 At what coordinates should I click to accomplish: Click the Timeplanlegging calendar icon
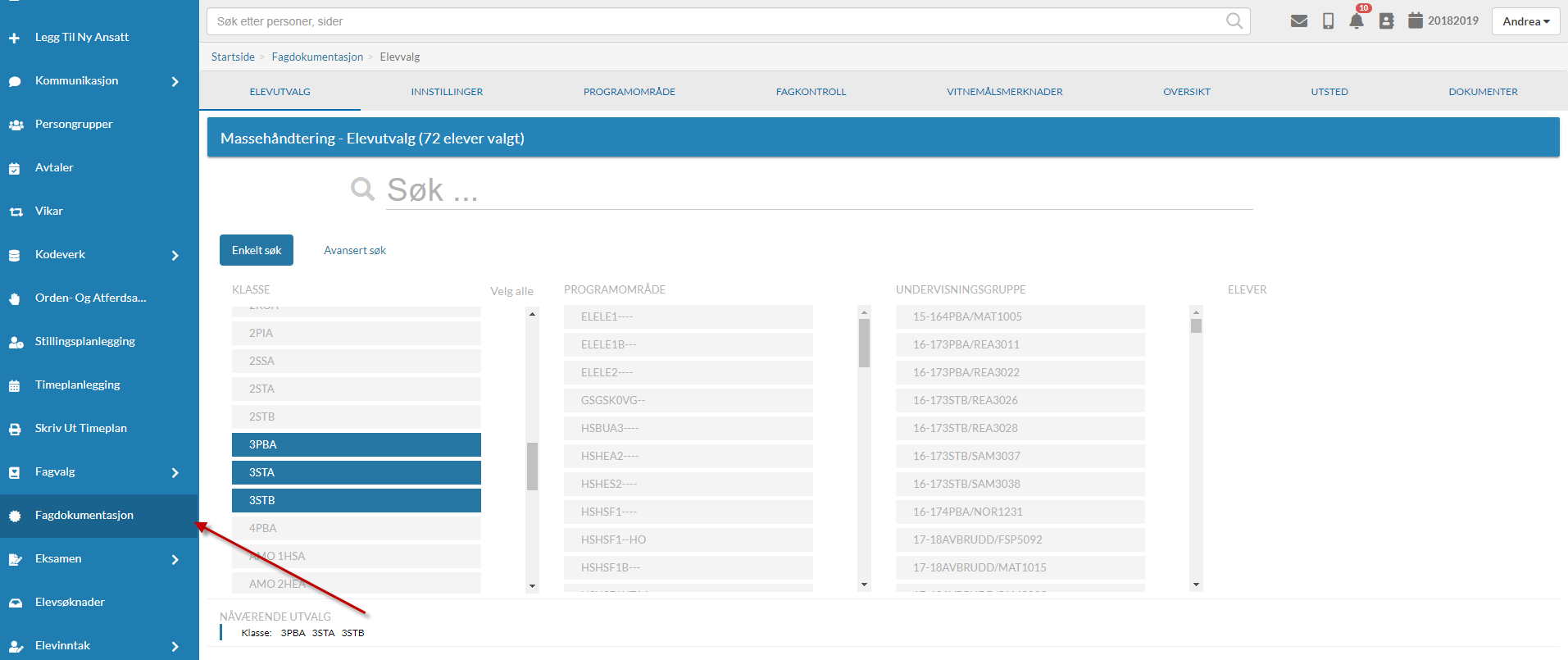tap(15, 385)
